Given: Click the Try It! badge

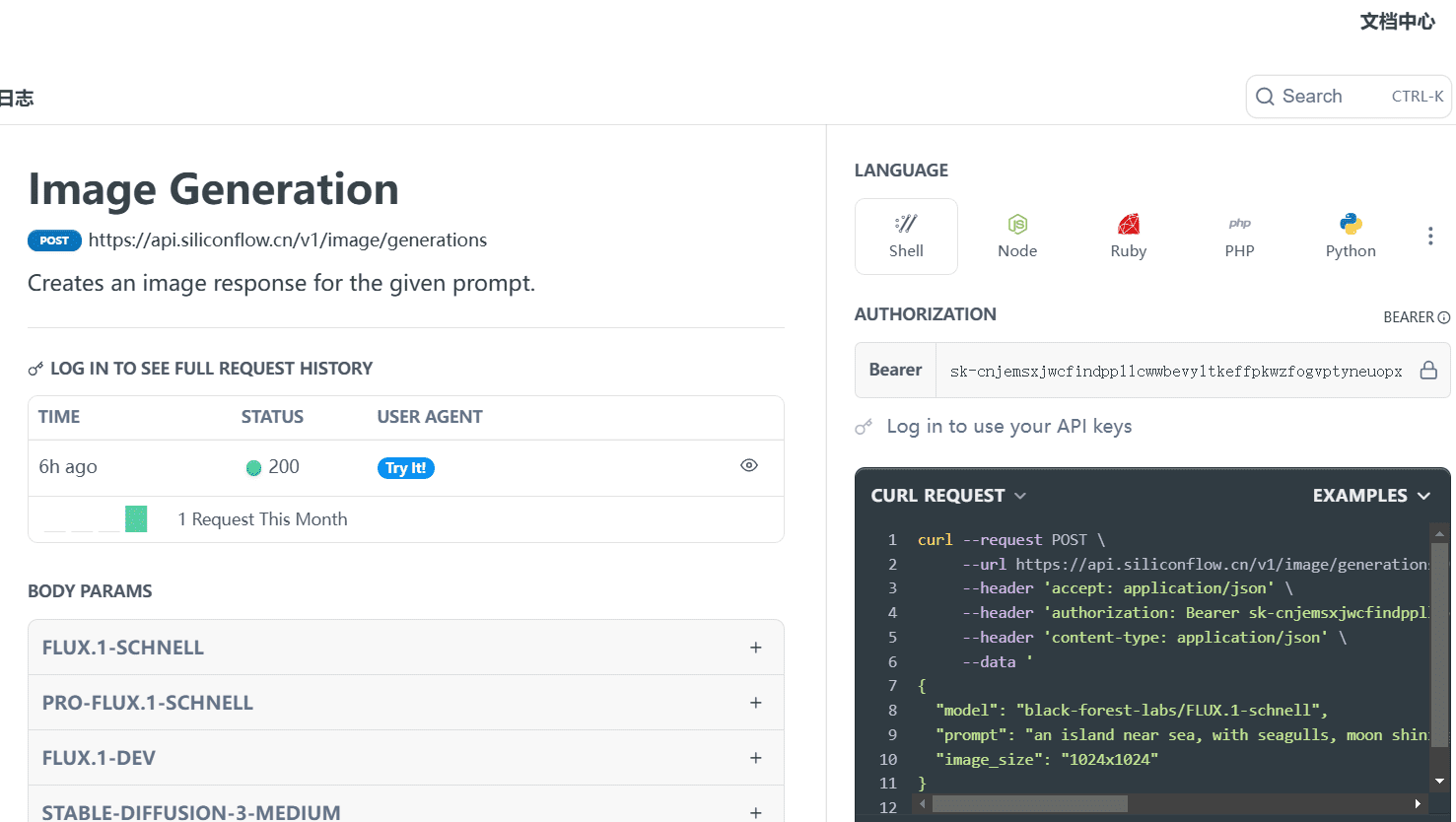Looking at the screenshot, I should (x=406, y=468).
